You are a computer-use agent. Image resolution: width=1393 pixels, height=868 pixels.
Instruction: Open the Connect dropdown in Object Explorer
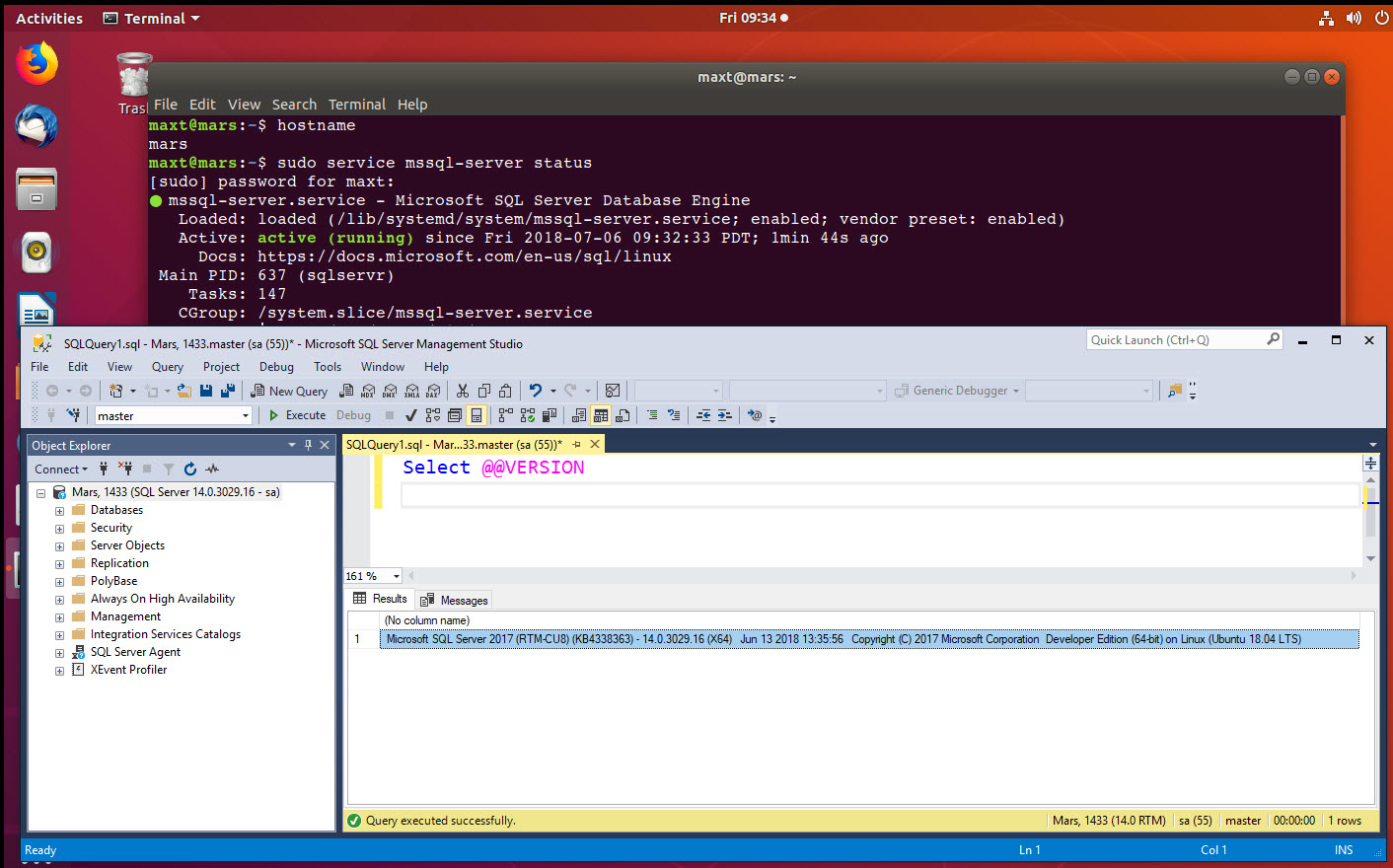(x=61, y=470)
